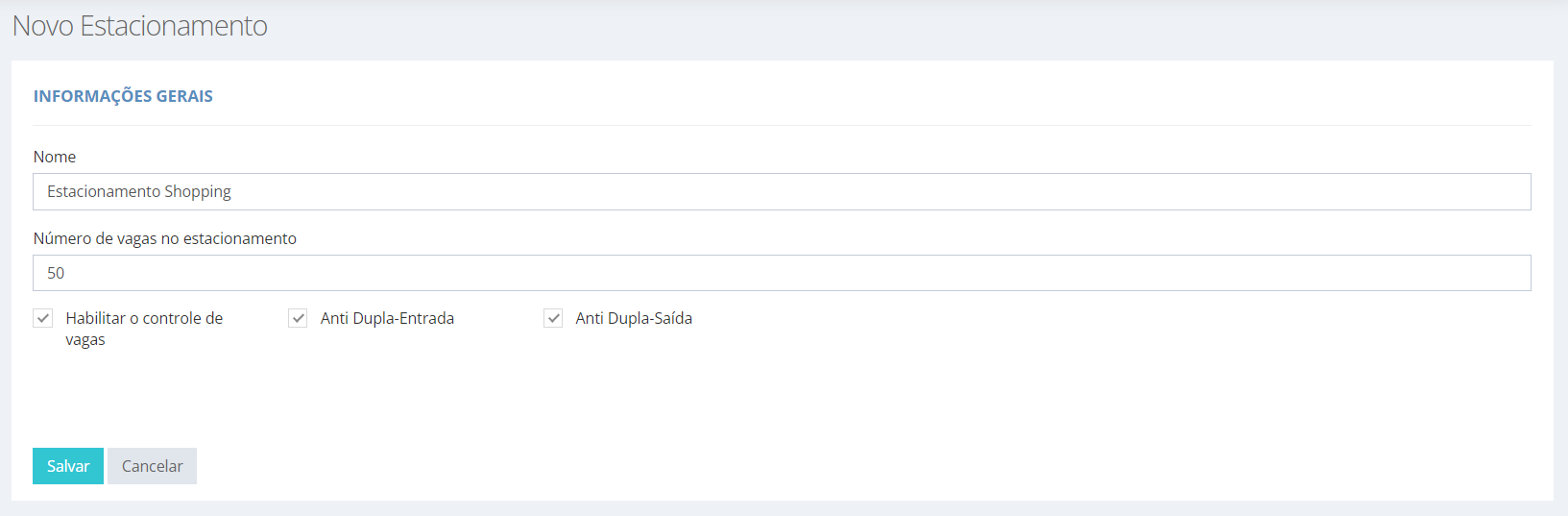This screenshot has width=1568, height=516.
Task: Click the divider line under INFORMAÇÕES GERAIS
Action: click(x=782, y=125)
